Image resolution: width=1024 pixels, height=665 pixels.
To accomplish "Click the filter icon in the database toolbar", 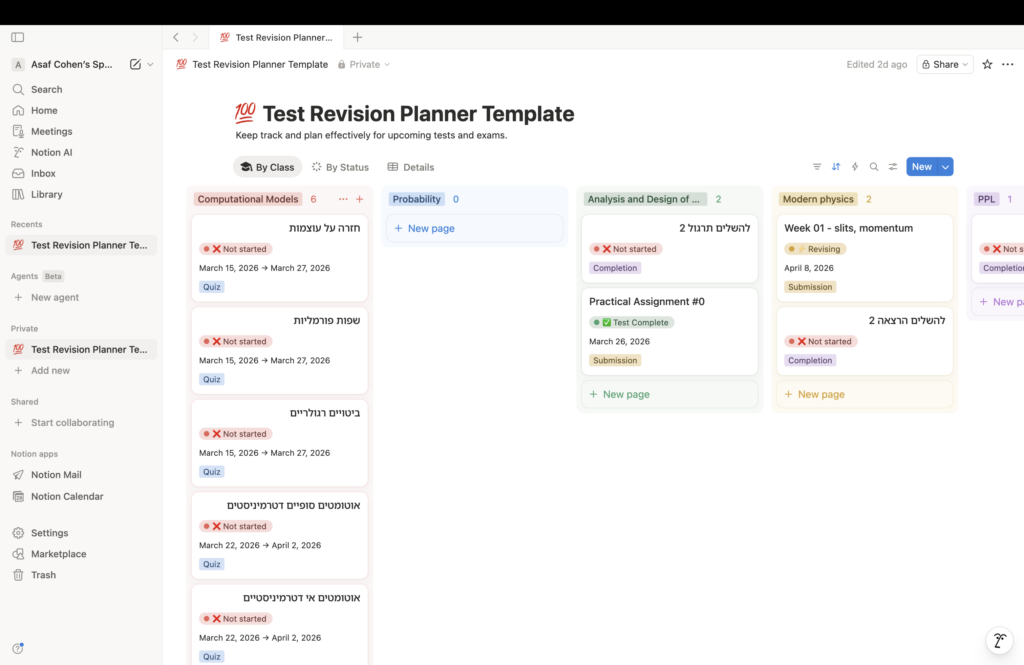I will click(816, 167).
